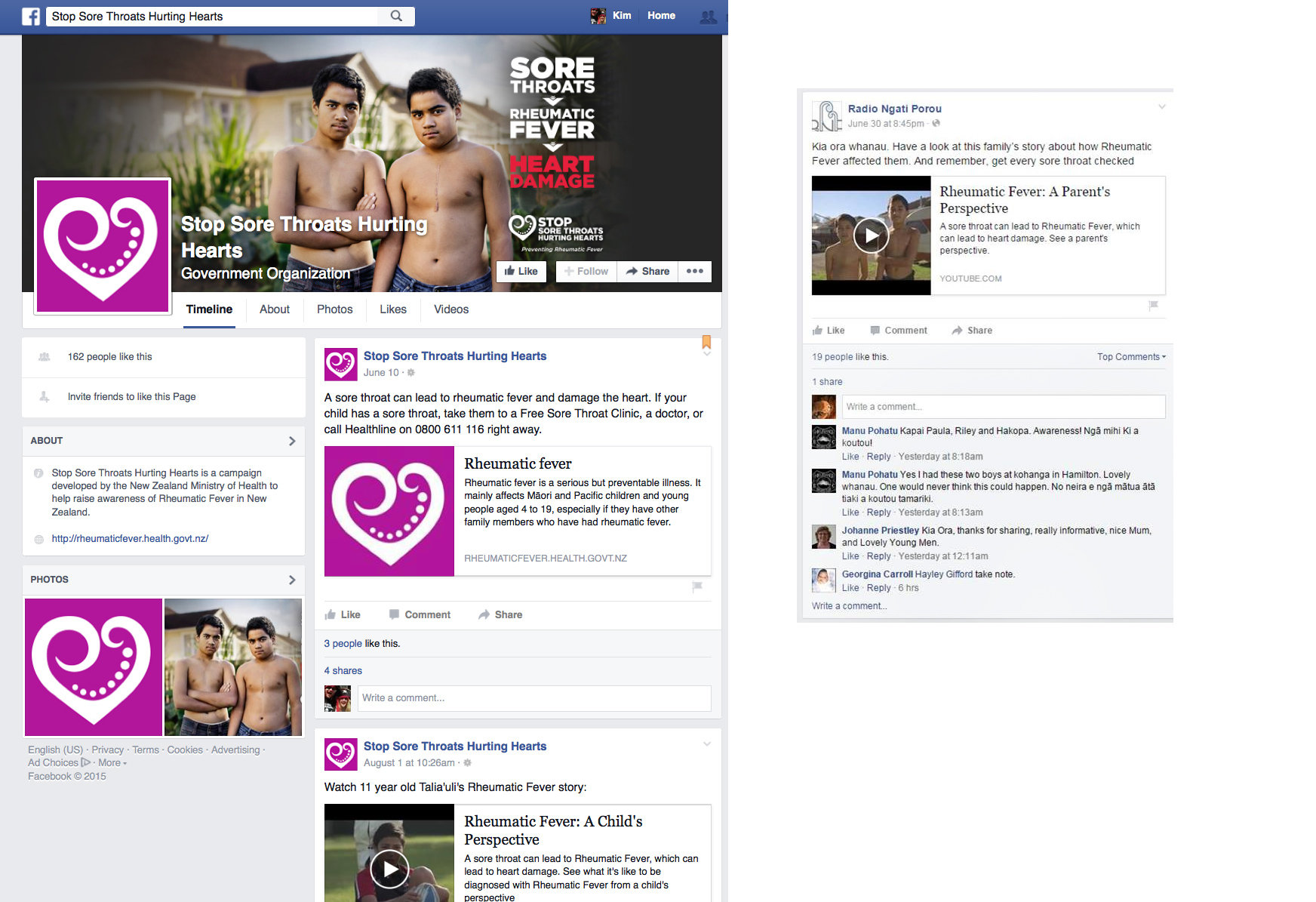Click the Kim profile name
Image resolution: width=1316 pixels, height=902 pixels.
pyautogui.click(x=622, y=16)
